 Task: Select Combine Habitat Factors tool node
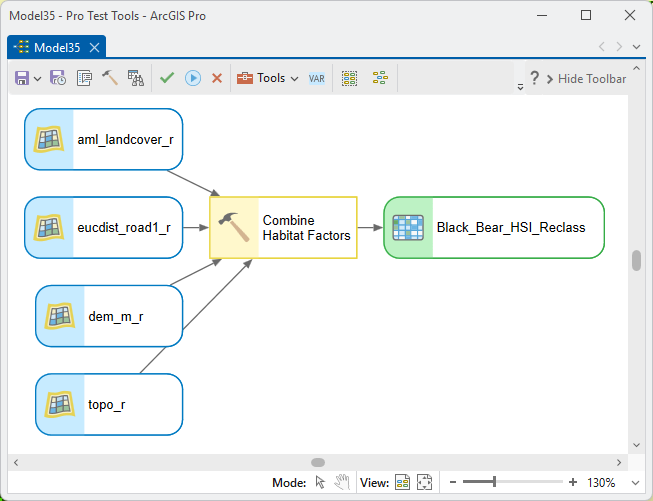pyautogui.click(x=283, y=227)
